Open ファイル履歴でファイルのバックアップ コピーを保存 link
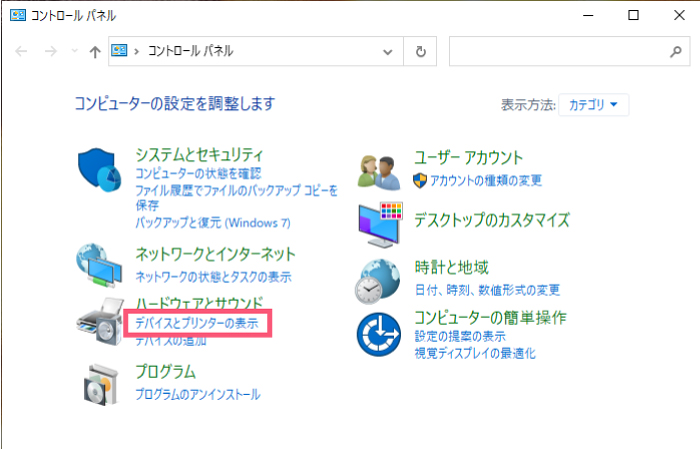This screenshot has width=700, height=449. (236, 198)
